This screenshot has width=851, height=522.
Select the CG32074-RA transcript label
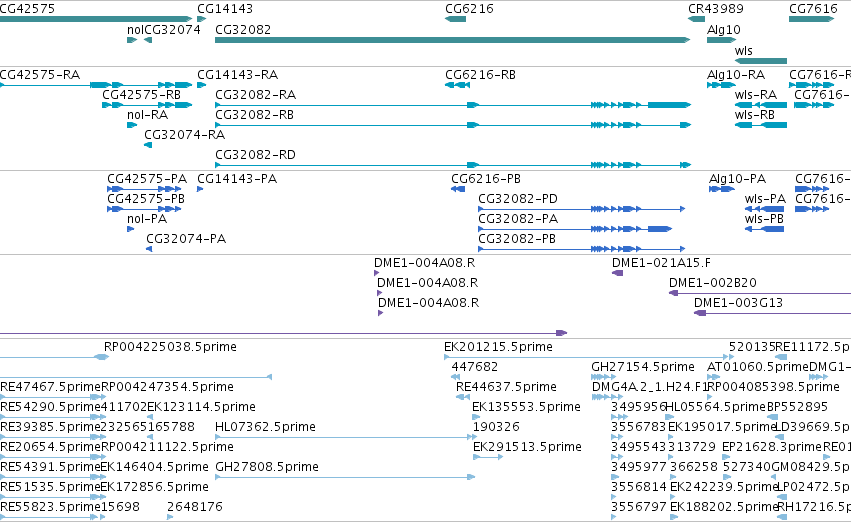[185, 135]
